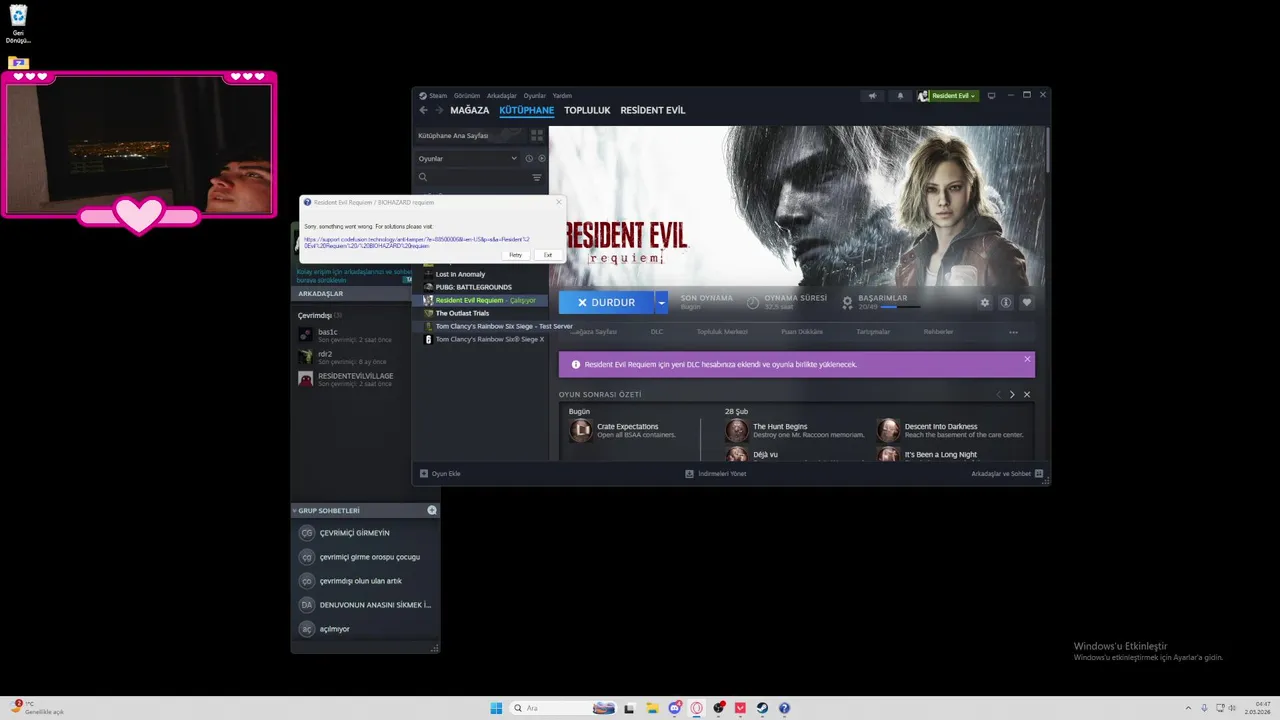Select PUBG: BATTLEGROUNDS in library
1280x720 pixels.
click(x=473, y=287)
